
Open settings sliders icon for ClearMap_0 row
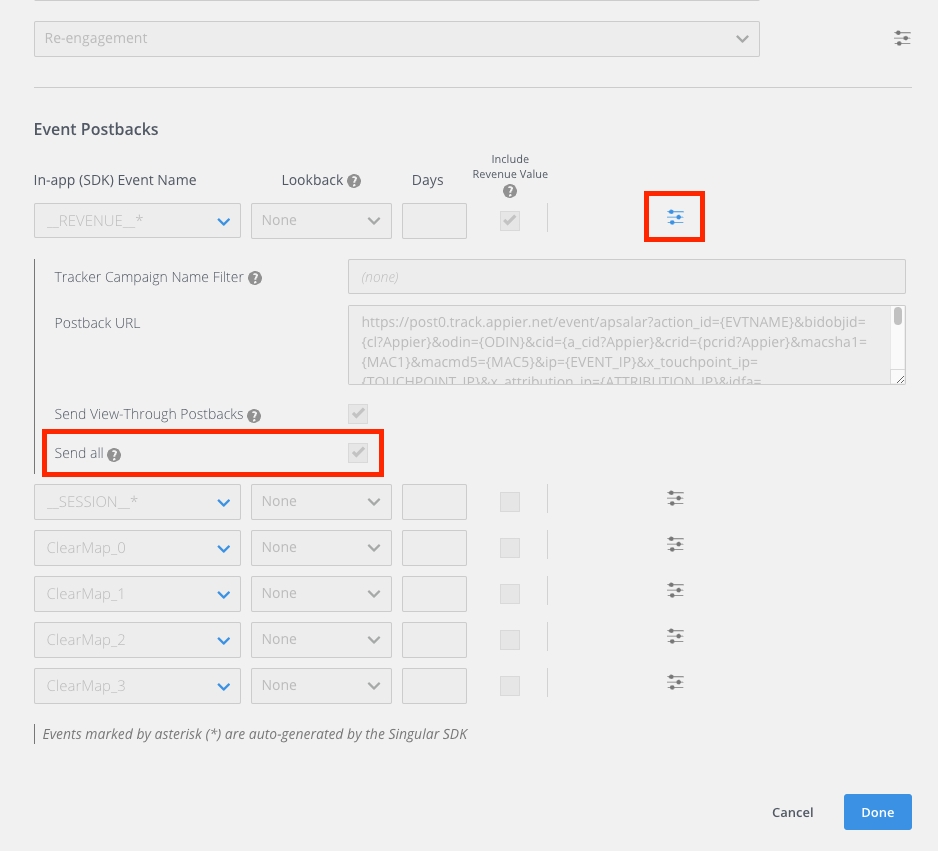pyautogui.click(x=676, y=544)
